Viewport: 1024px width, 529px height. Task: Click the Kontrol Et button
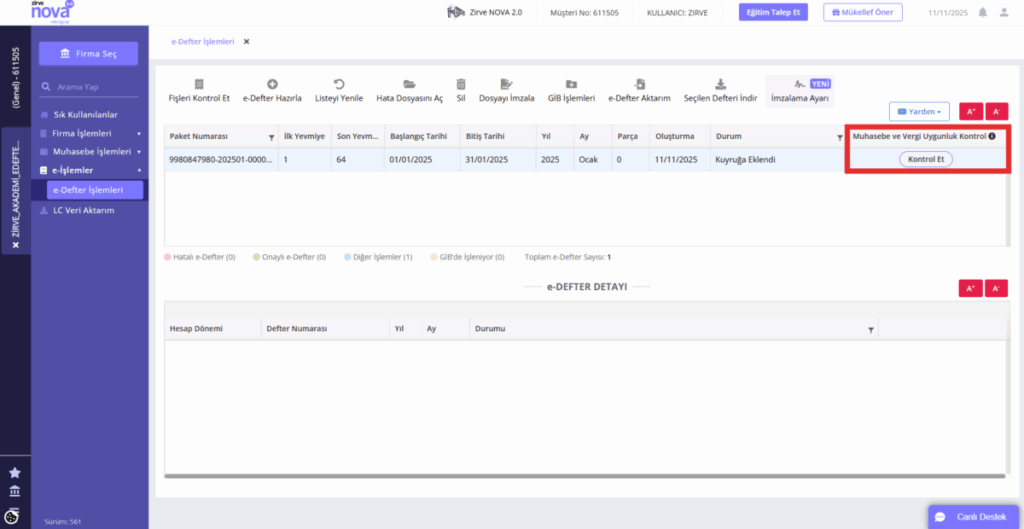[926, 159]
